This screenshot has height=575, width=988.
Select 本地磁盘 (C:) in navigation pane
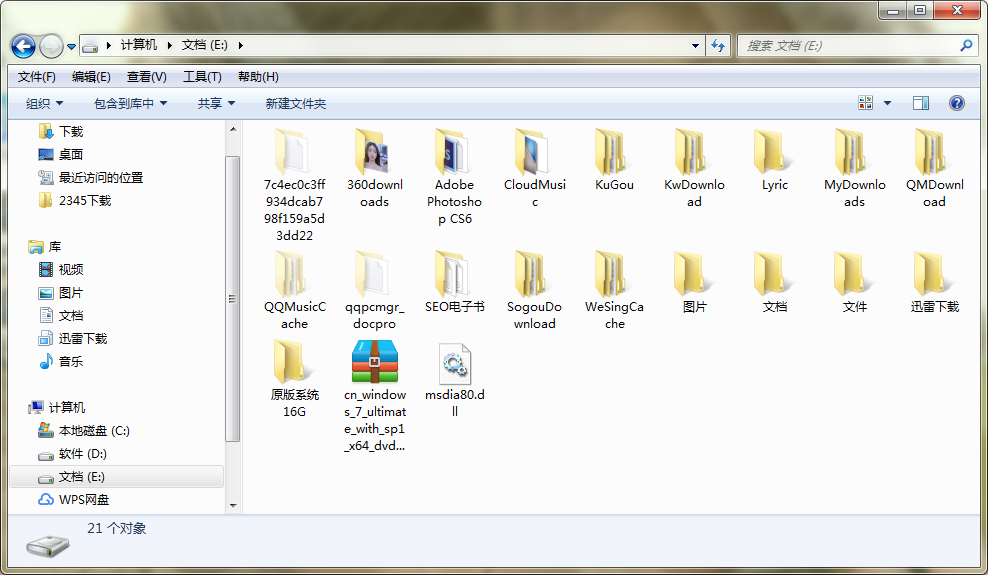[93, 431]
